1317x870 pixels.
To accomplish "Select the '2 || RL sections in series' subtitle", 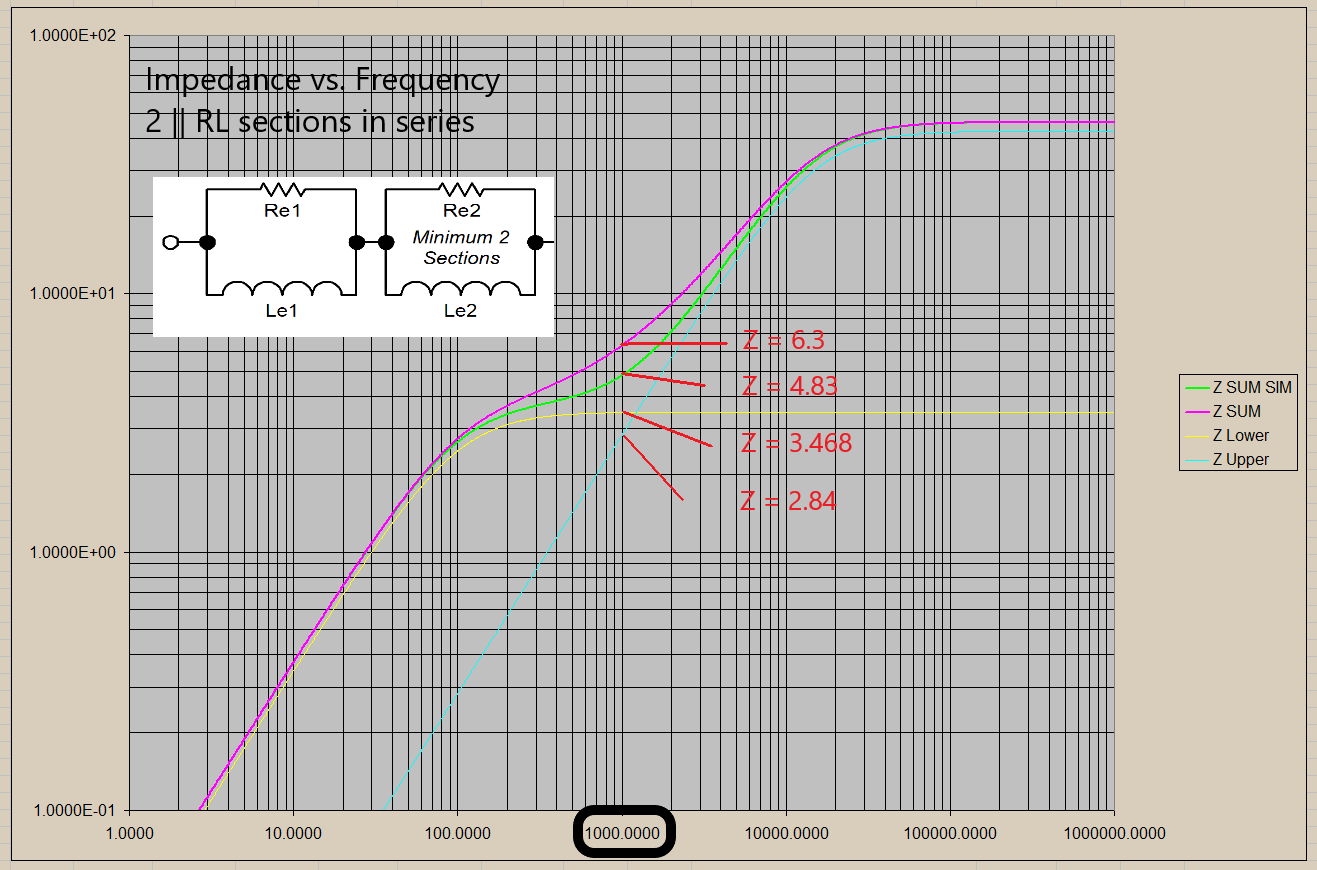I will tap(310, 121).
